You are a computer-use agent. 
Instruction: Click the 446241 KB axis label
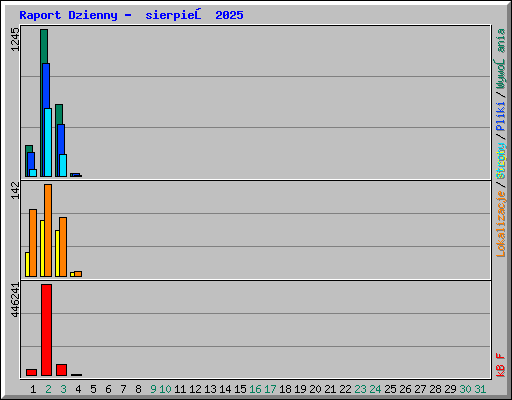[x=15, y=300]
